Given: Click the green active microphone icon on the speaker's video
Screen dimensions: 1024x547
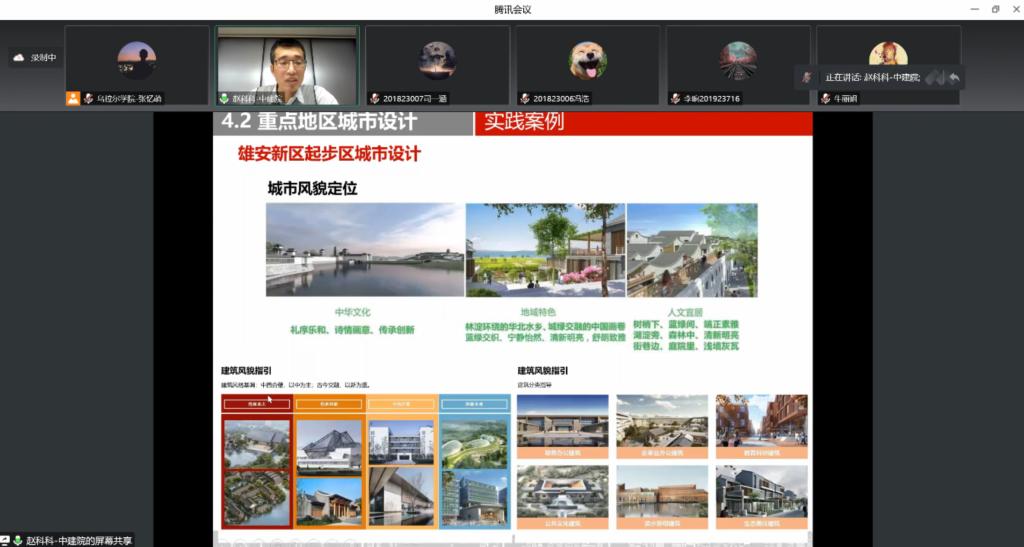Looking at the screenshot, I should point(225,99).
